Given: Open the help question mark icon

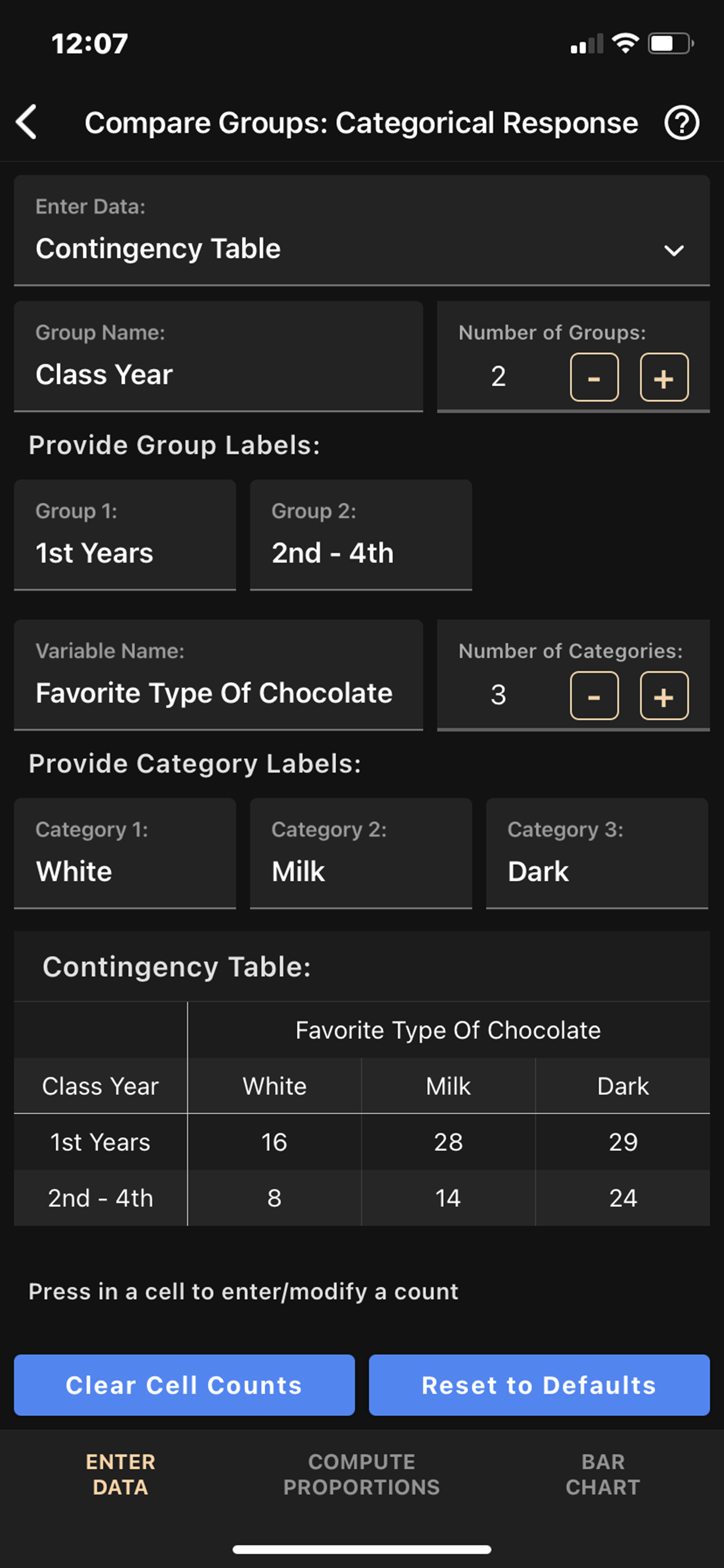Looking at the screenshot, I should [681, 123].
